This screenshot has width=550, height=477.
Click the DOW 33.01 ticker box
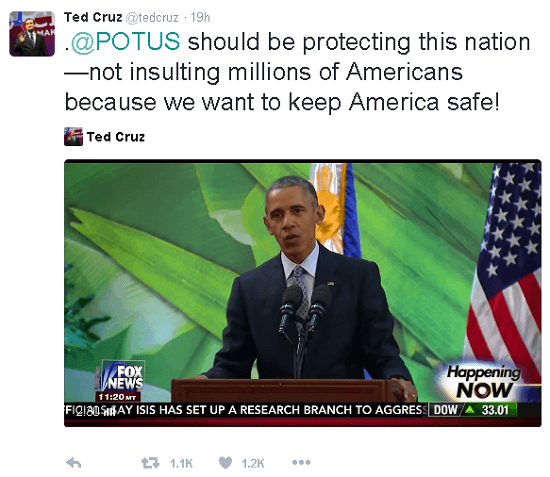coord(472,410)
